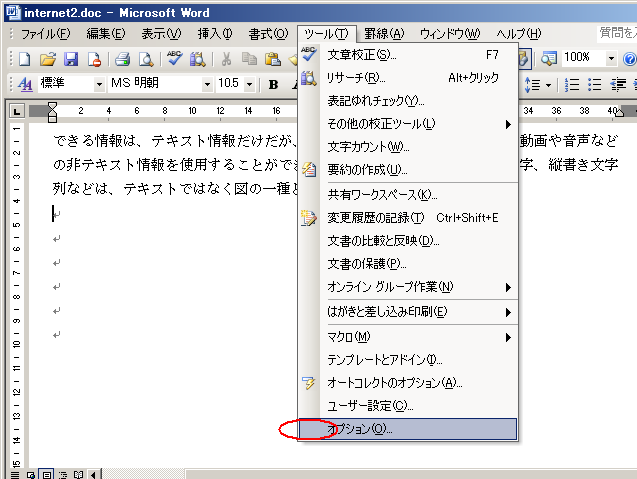Click the Permission restricted document icon

click(94, 59)
